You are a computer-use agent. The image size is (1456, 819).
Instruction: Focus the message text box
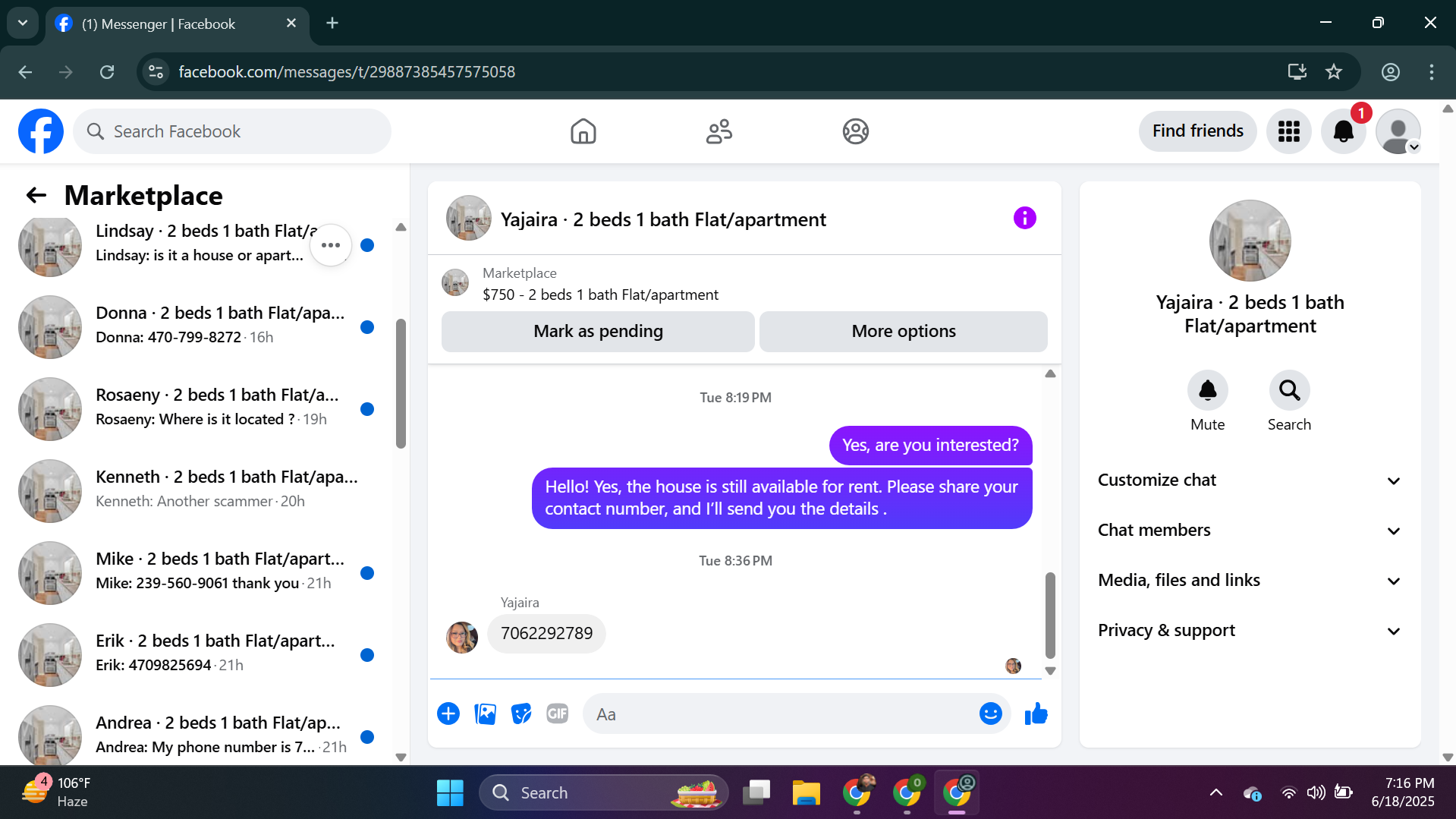coord(781,714)
